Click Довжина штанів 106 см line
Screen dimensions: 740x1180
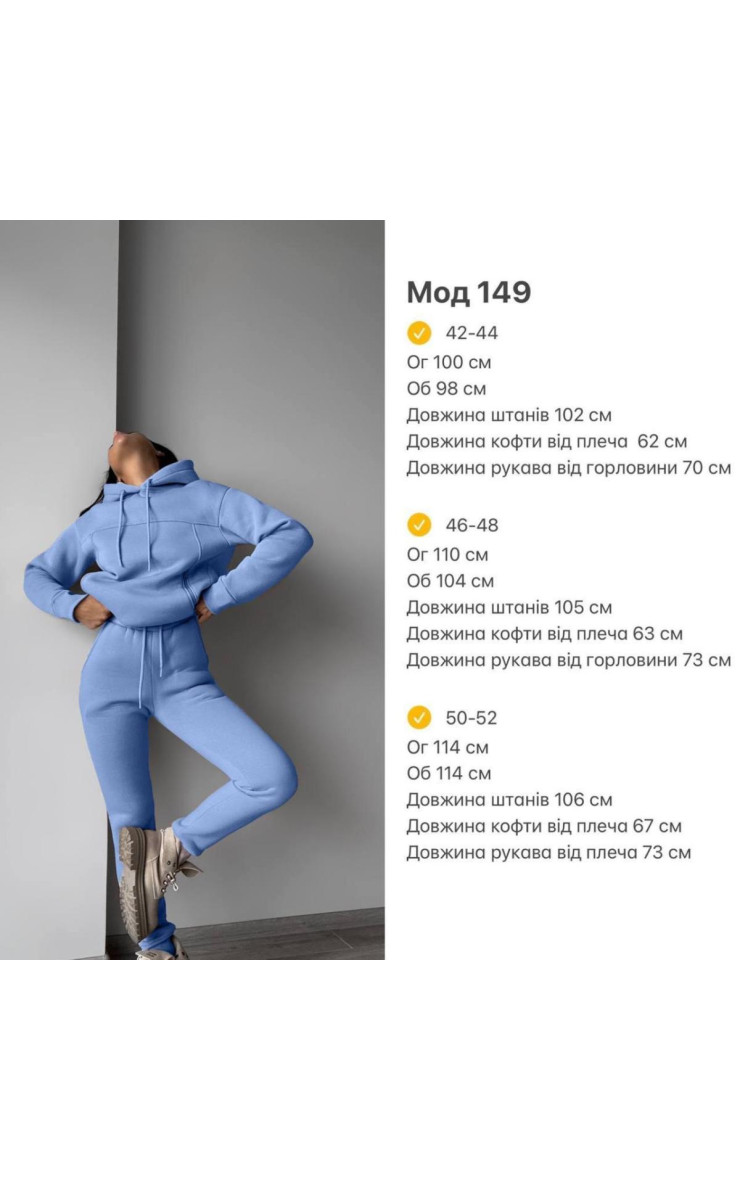coord(509,799)
